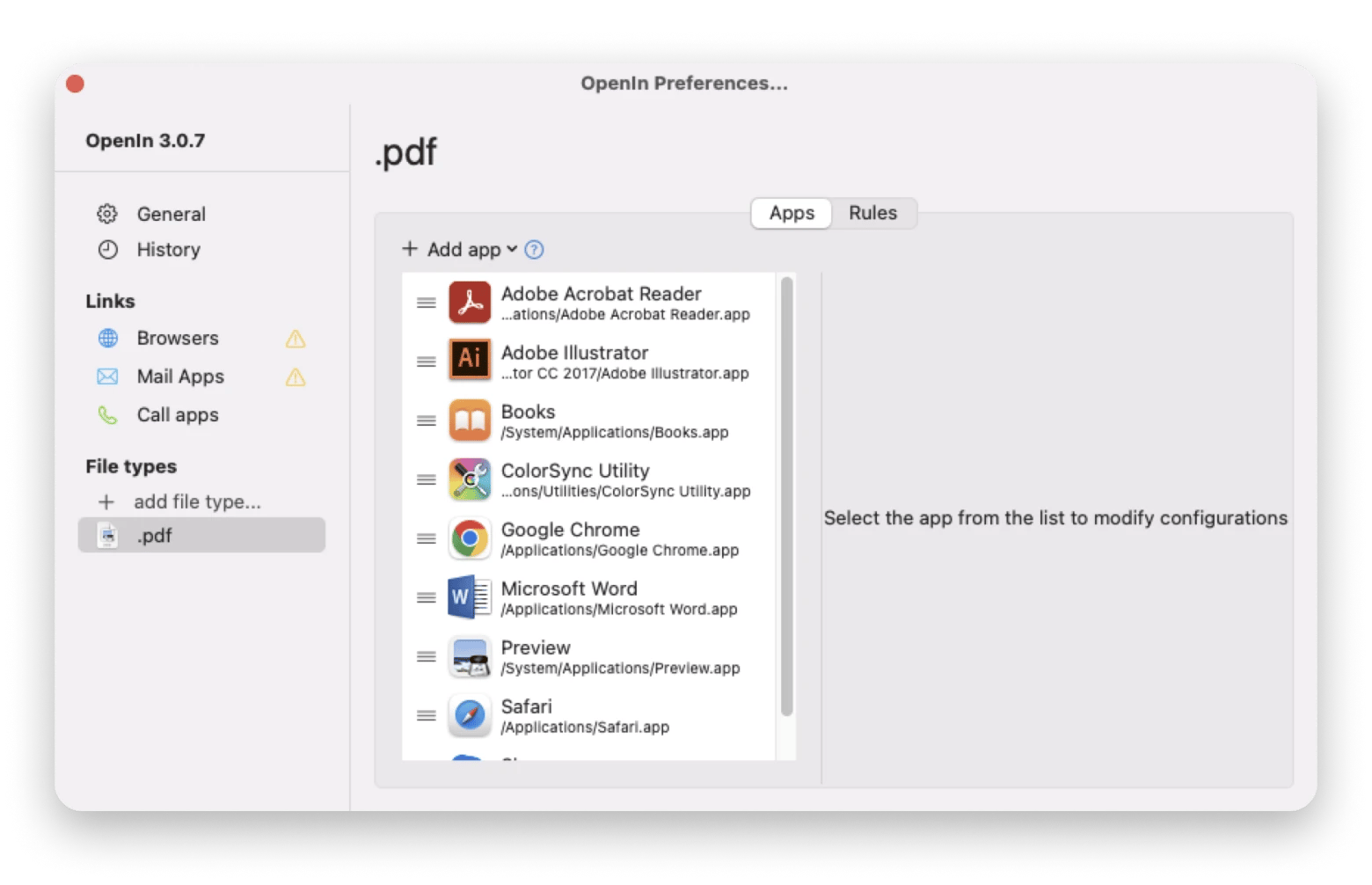Click the app list vertical scrollbar
The height and width of the screenshot is (885, 1372).
pos(786,497)
